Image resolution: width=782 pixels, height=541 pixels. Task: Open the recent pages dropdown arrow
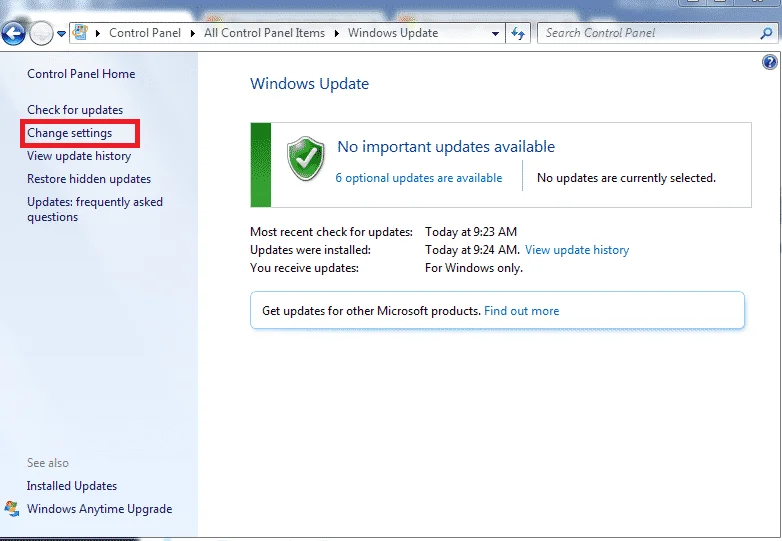(61, 34)
